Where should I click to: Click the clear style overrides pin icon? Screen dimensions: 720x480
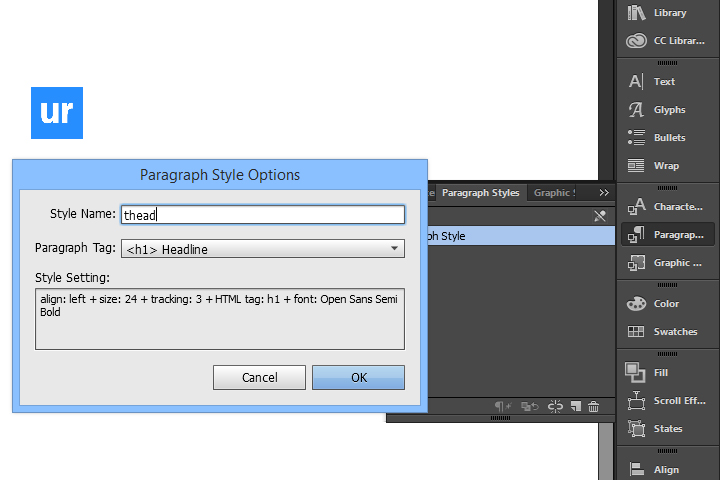(600, 216)
